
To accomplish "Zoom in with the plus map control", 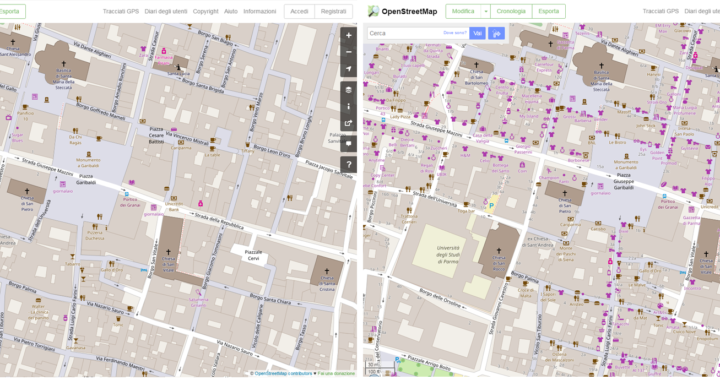I will [349, 35].
